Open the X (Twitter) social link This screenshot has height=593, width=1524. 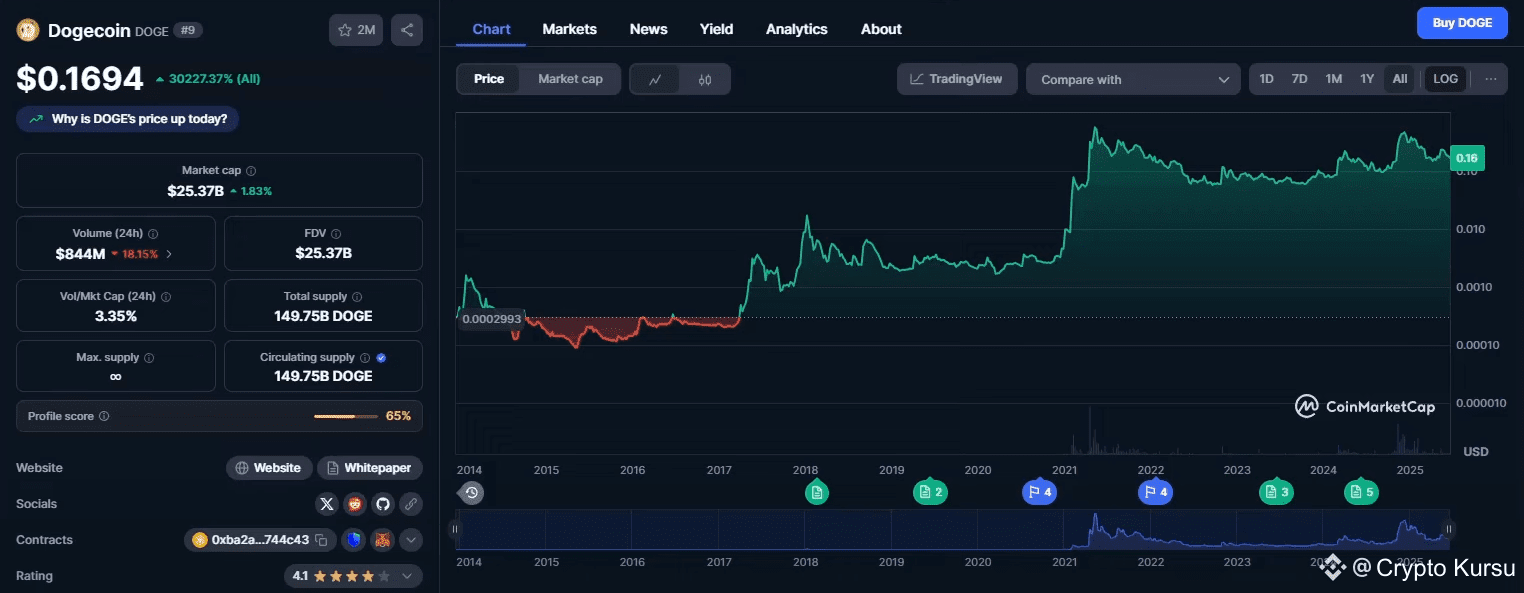(x=327, y=504)
